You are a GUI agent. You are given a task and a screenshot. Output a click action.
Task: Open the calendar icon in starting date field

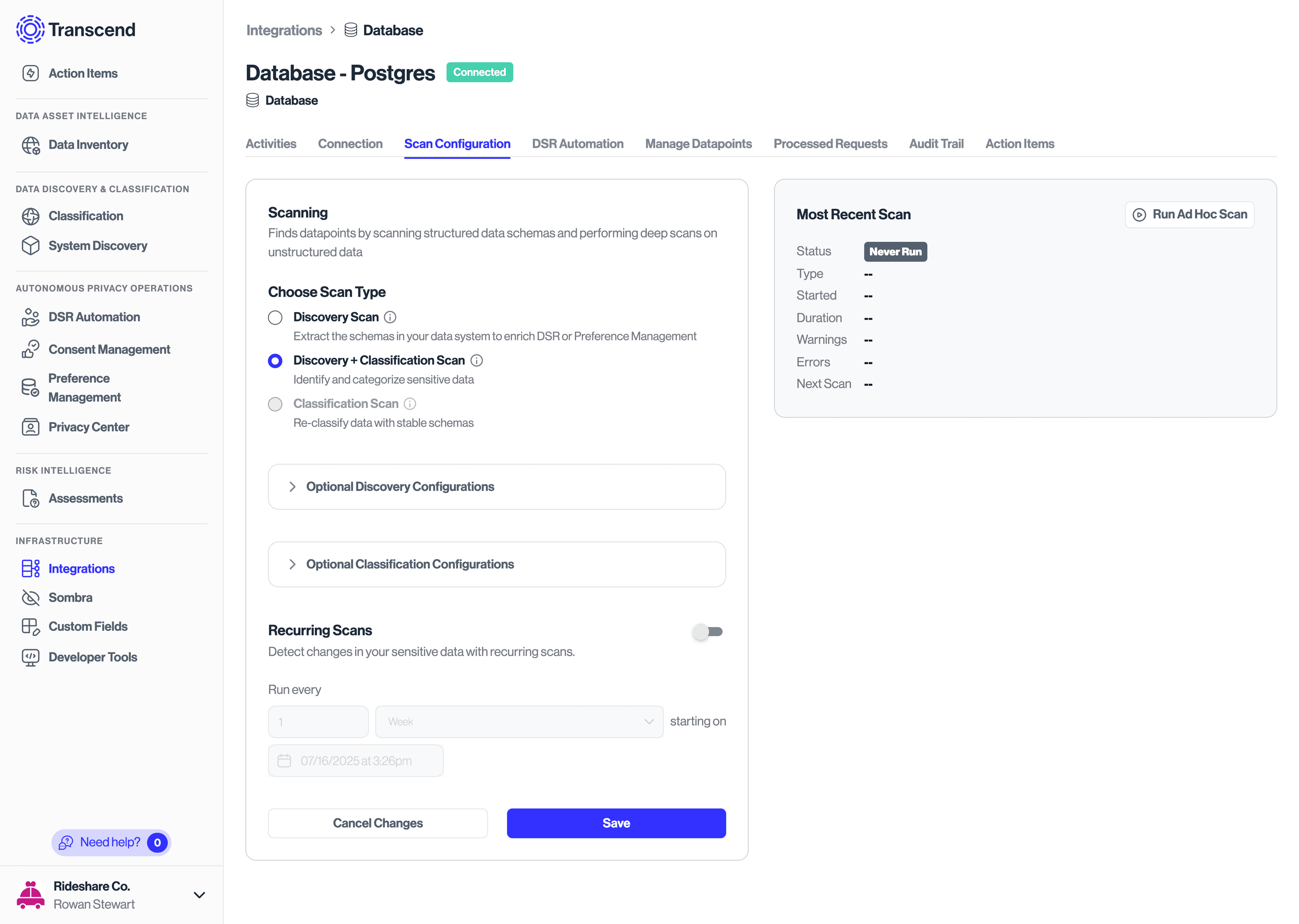284,760
